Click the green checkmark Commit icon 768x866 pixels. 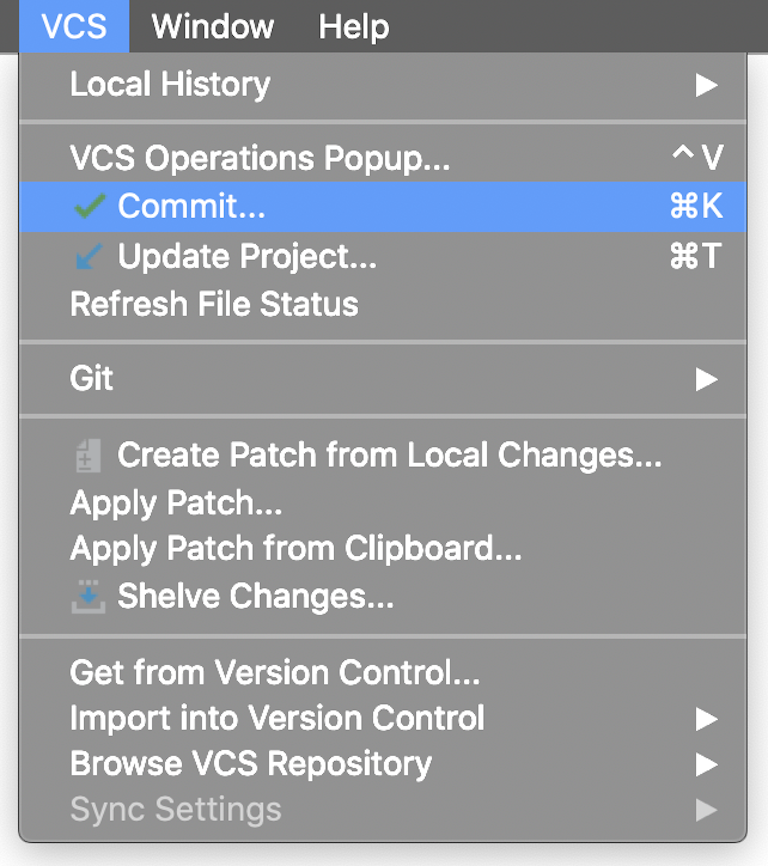90,207
